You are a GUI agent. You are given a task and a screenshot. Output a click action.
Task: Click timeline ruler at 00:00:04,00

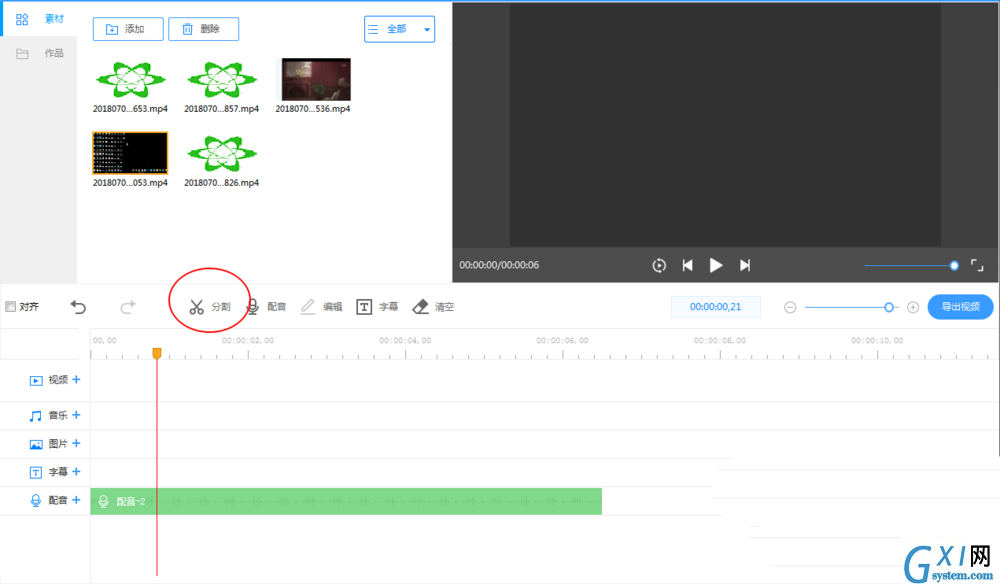pyautogui.click(x=405, y=340)
